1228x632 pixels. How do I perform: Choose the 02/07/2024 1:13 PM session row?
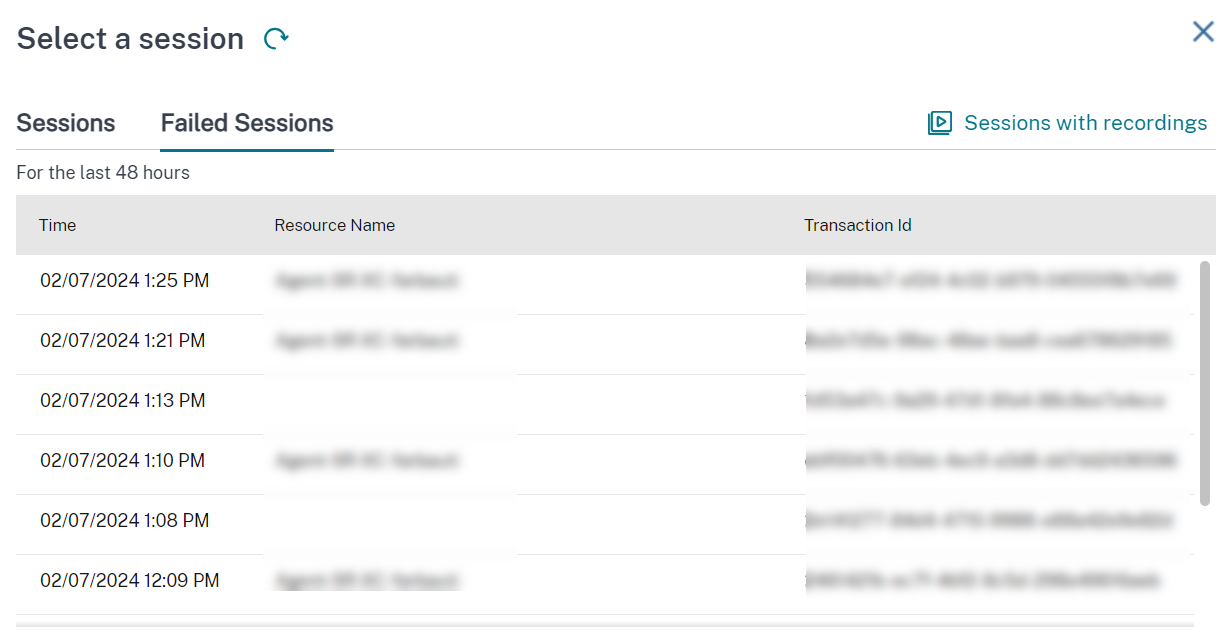click(x=123, y=401)
